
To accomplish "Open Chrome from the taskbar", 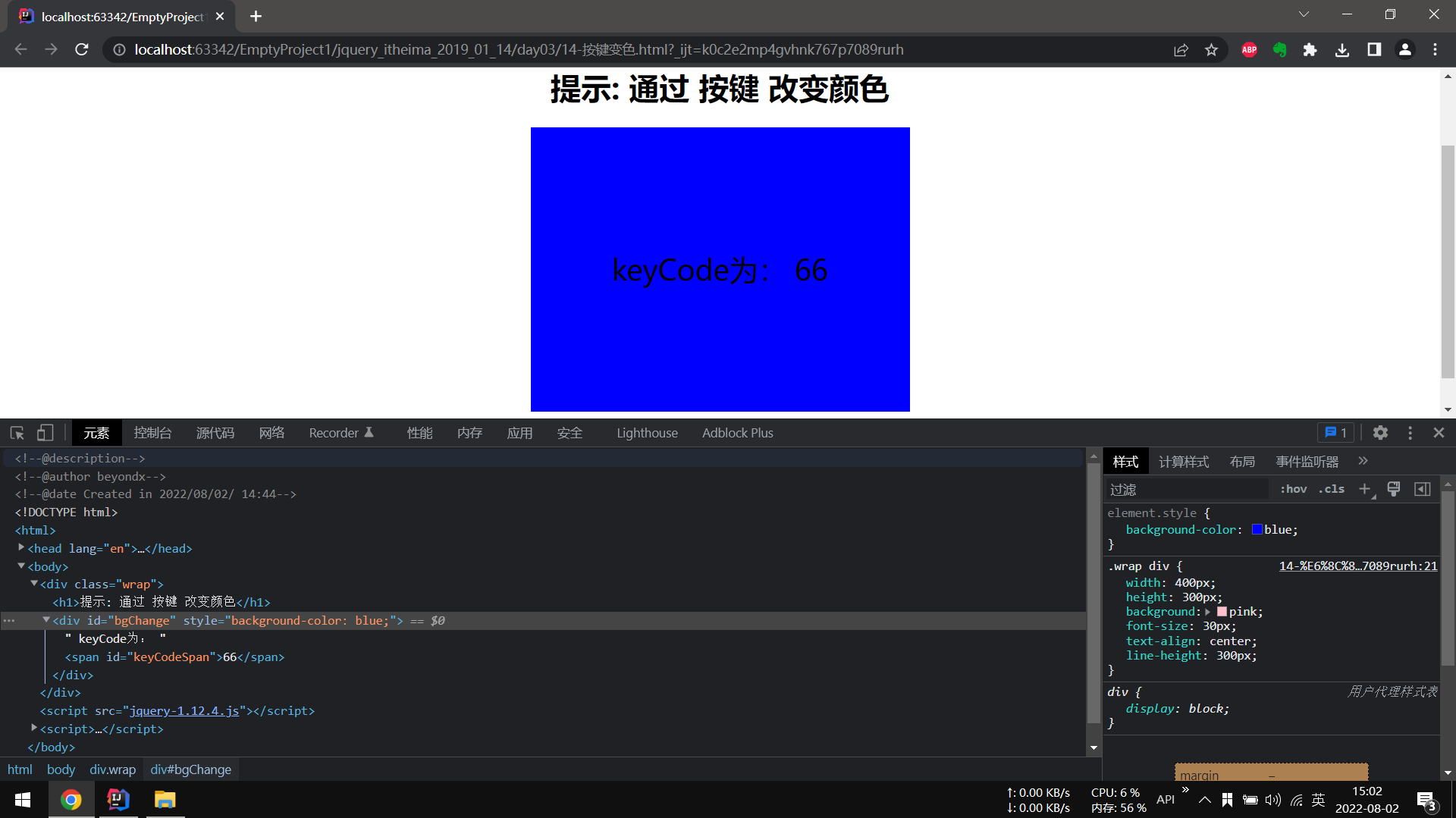I will [x=71, y=800].
